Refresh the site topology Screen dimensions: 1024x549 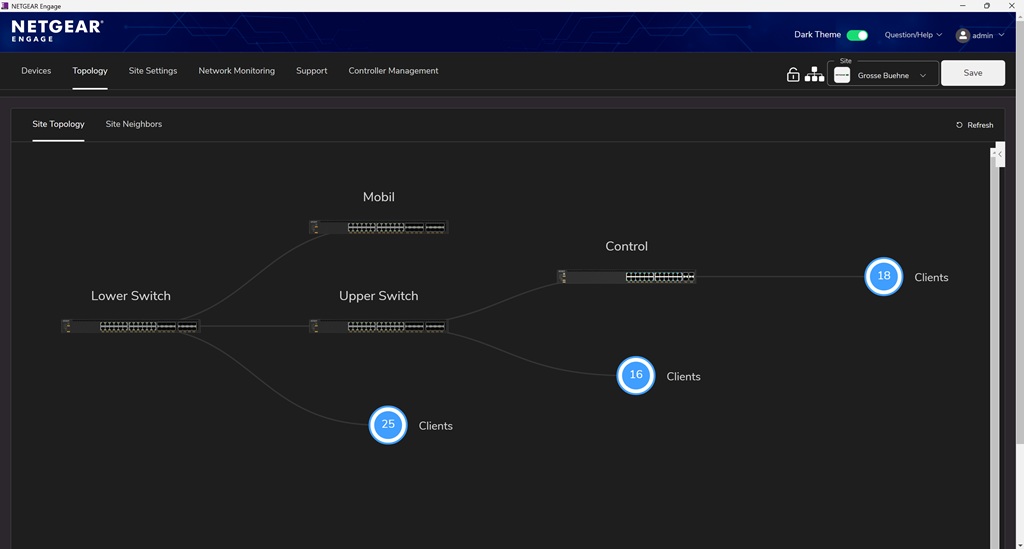pyautogui.click(x=974, y=125)
